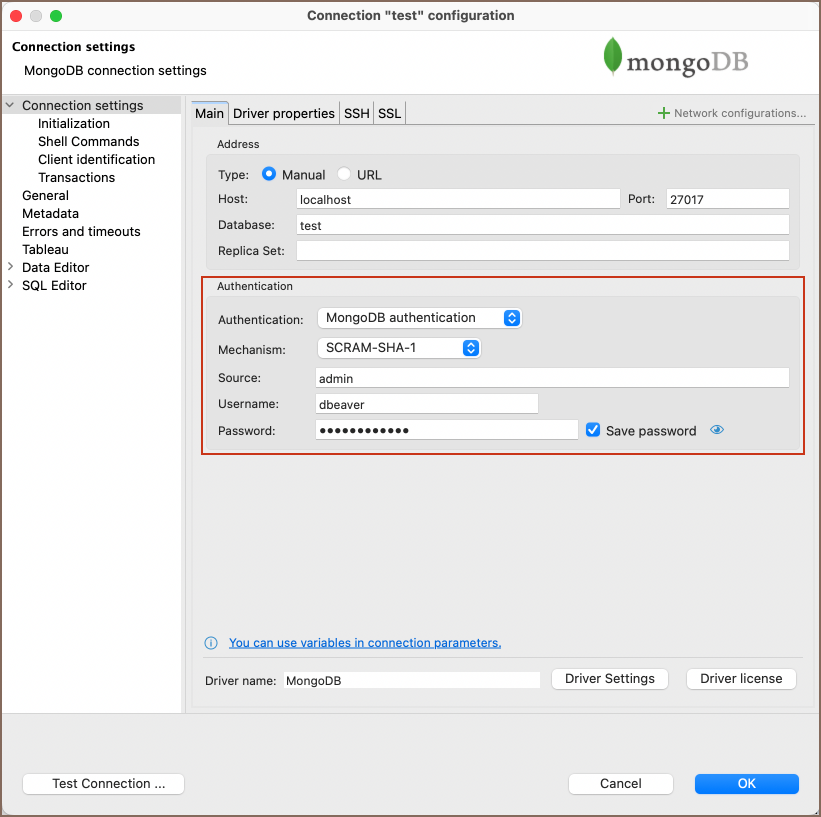
Task: Open the SSH tab
Action: [x=357, y=113]
